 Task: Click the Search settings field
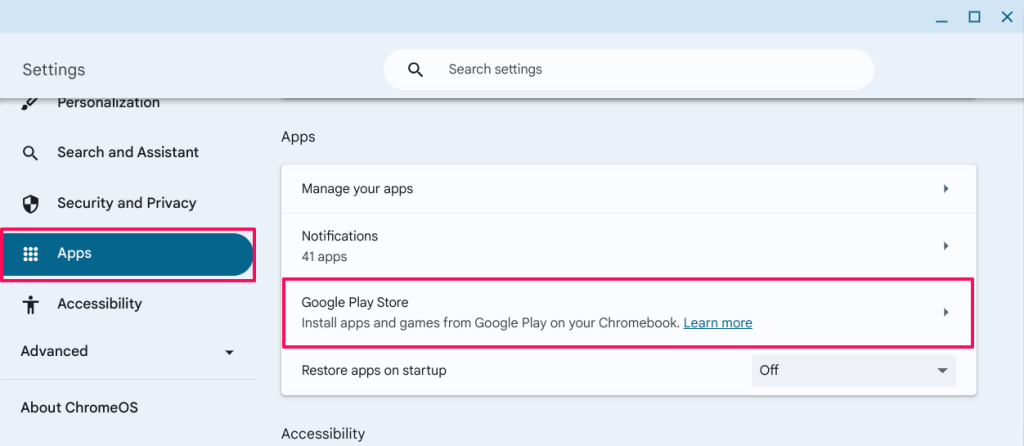click(x=628, y=69)
